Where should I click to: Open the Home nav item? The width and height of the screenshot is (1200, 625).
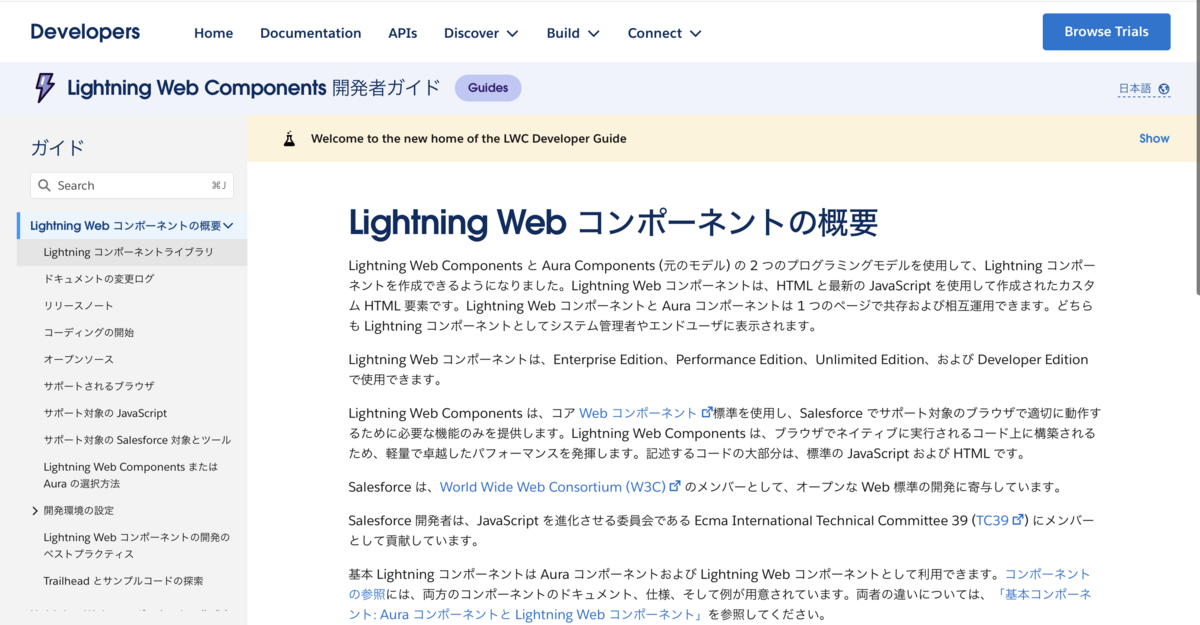(x=213, y=33)
